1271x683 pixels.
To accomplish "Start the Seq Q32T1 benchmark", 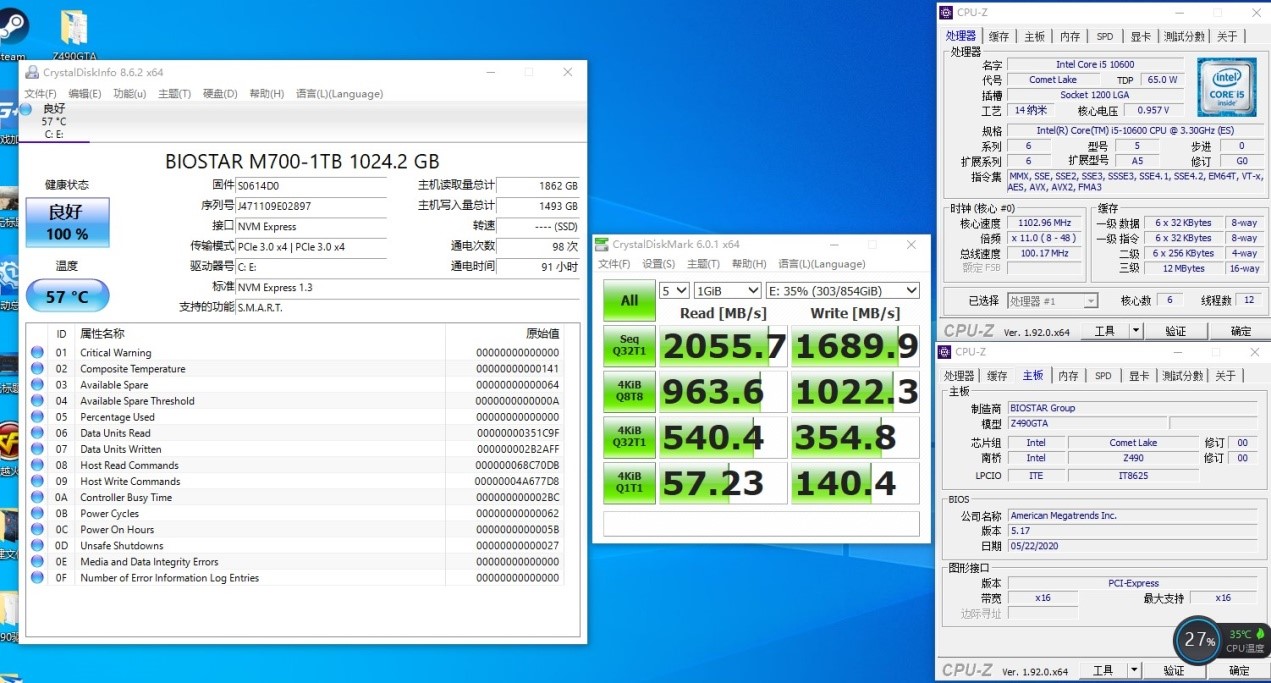I will click(x=629, y=346).
